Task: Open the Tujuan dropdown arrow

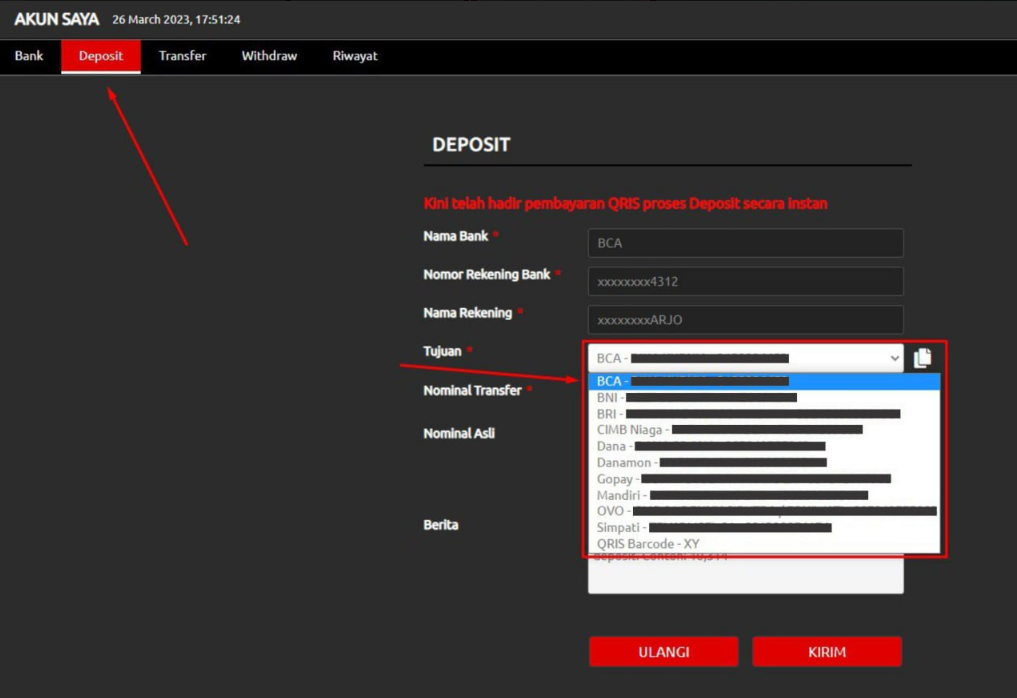Action: [894, 358]
